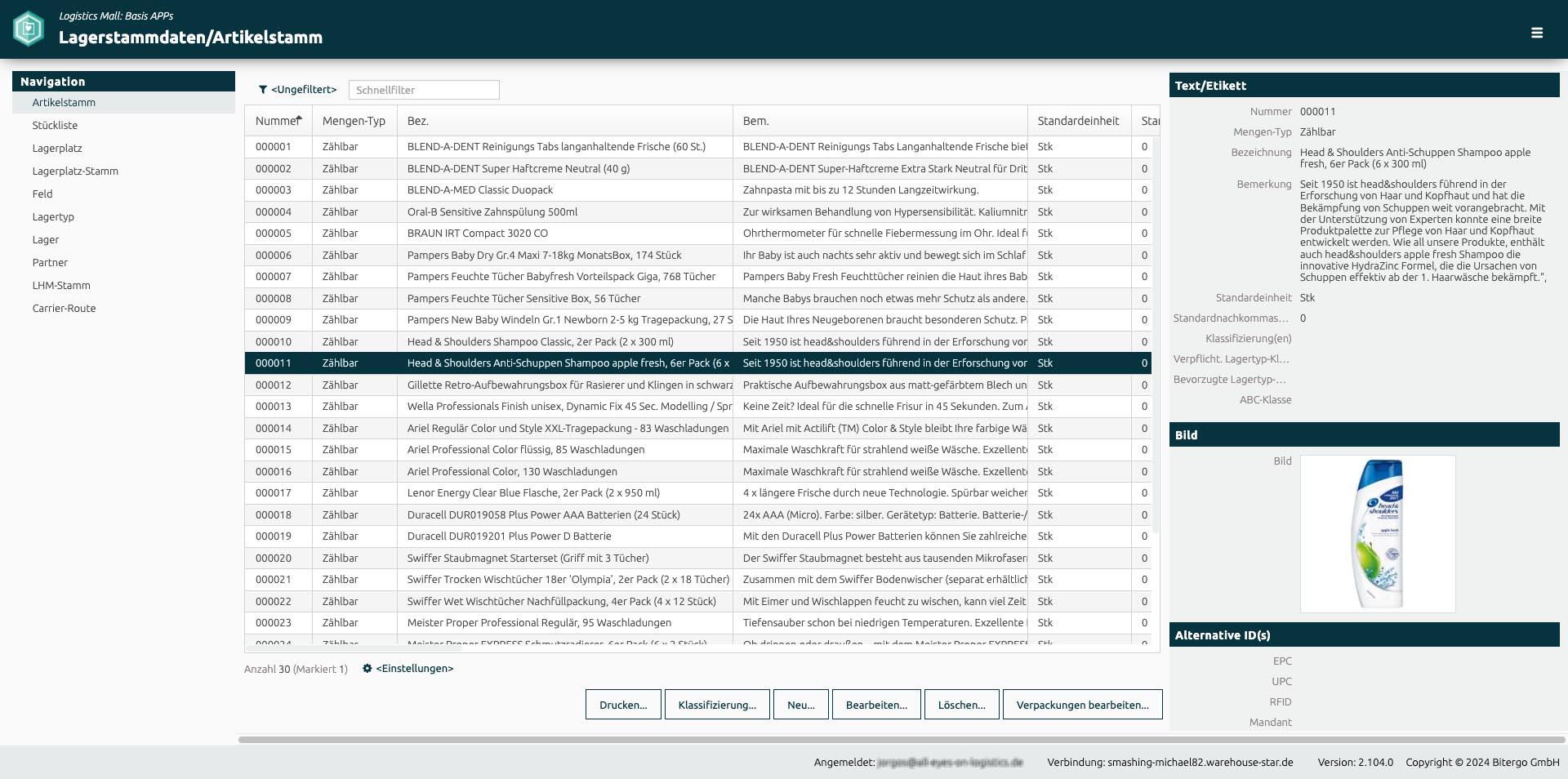This screenshot has height=779, width=1568.
Task: Sort by Bem. column header
Action: click(880, 121)
